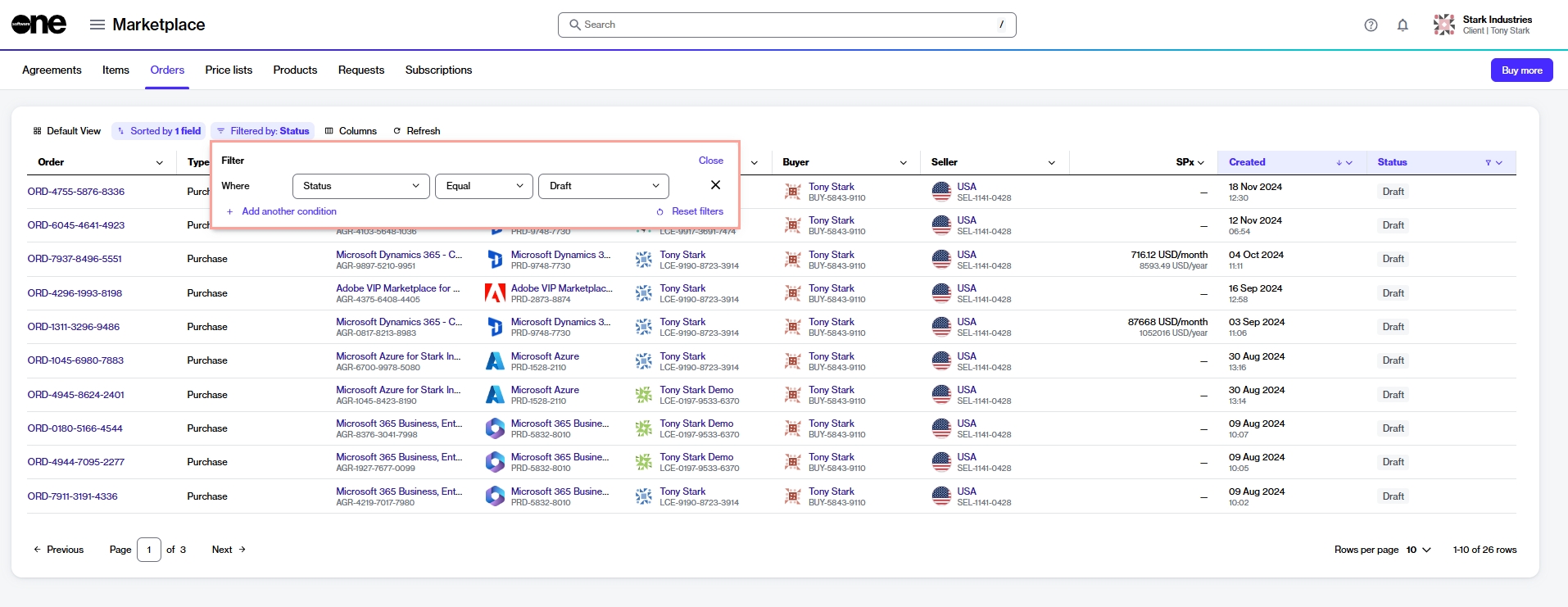
Task: Click the sort arrow in the Created column
Action: pos(1339,163)
